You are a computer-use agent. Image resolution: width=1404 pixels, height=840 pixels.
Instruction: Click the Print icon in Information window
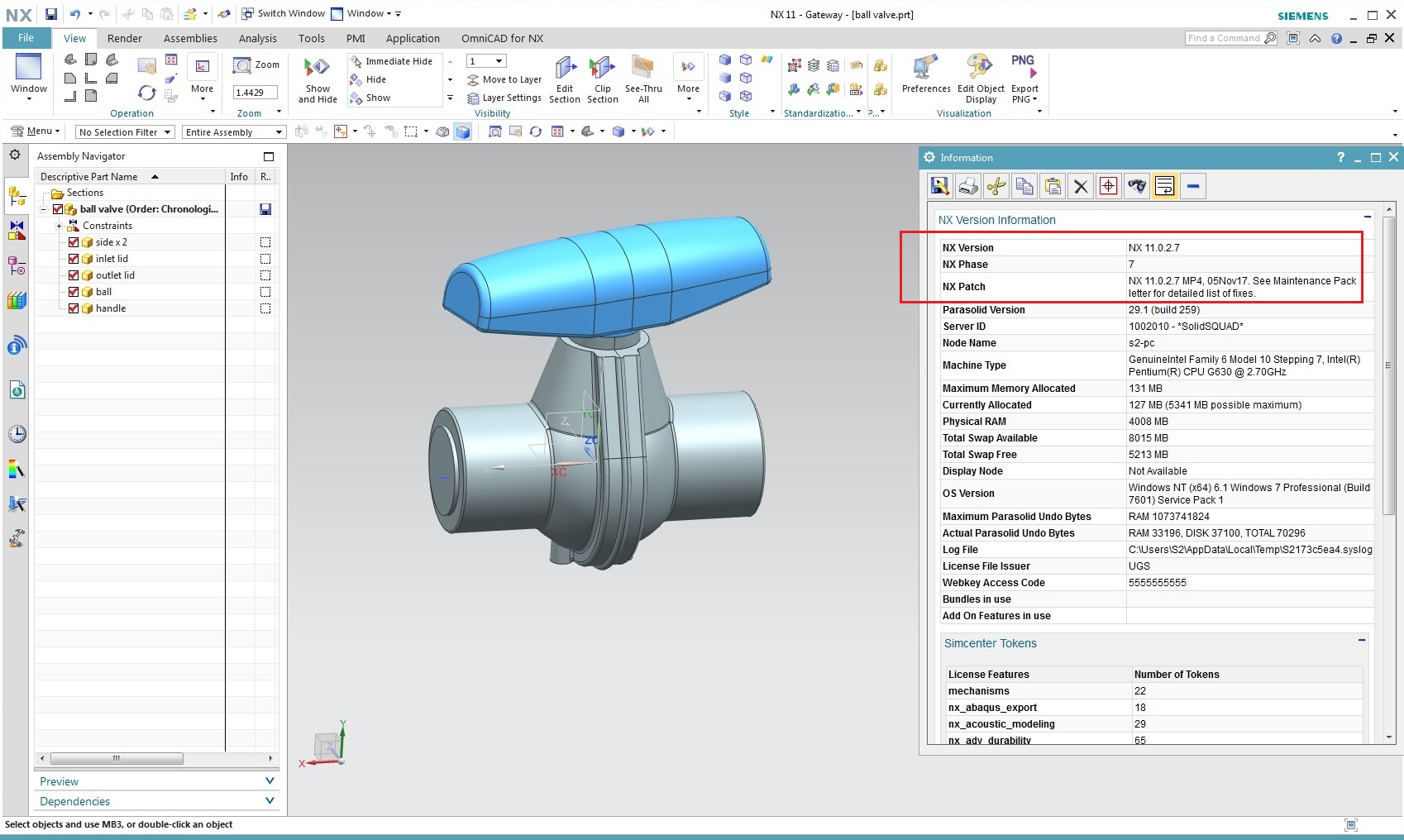pos(968,186)
